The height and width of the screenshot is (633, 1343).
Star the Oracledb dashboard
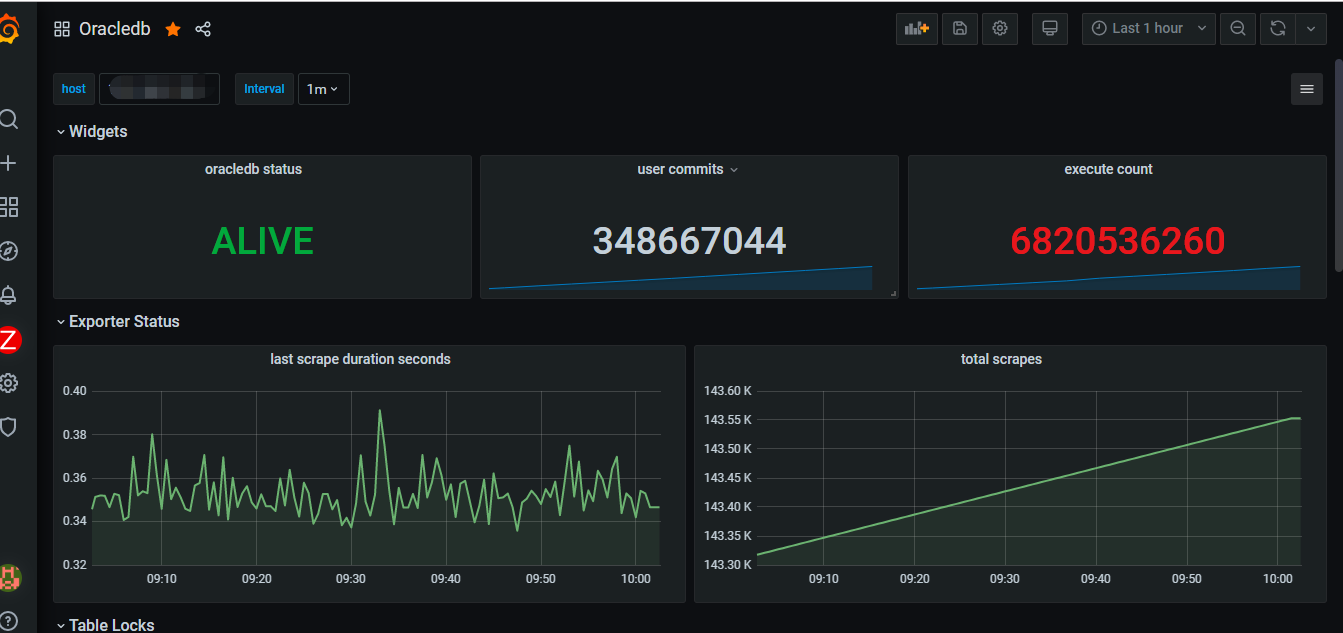(x=173, y=29)
